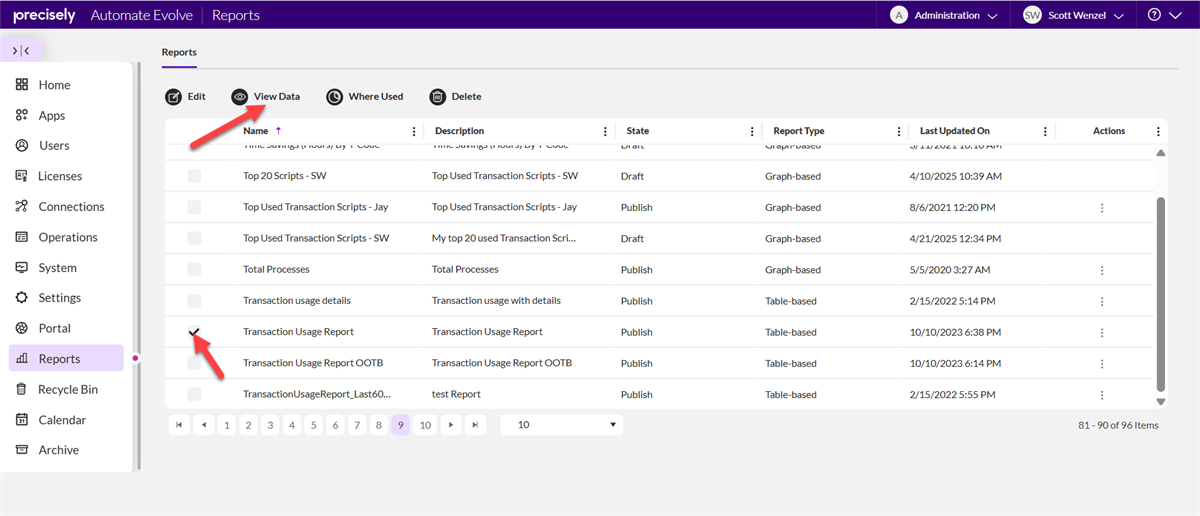Click the View Data eye icon
1200x516 pixels.
[240, 97]
